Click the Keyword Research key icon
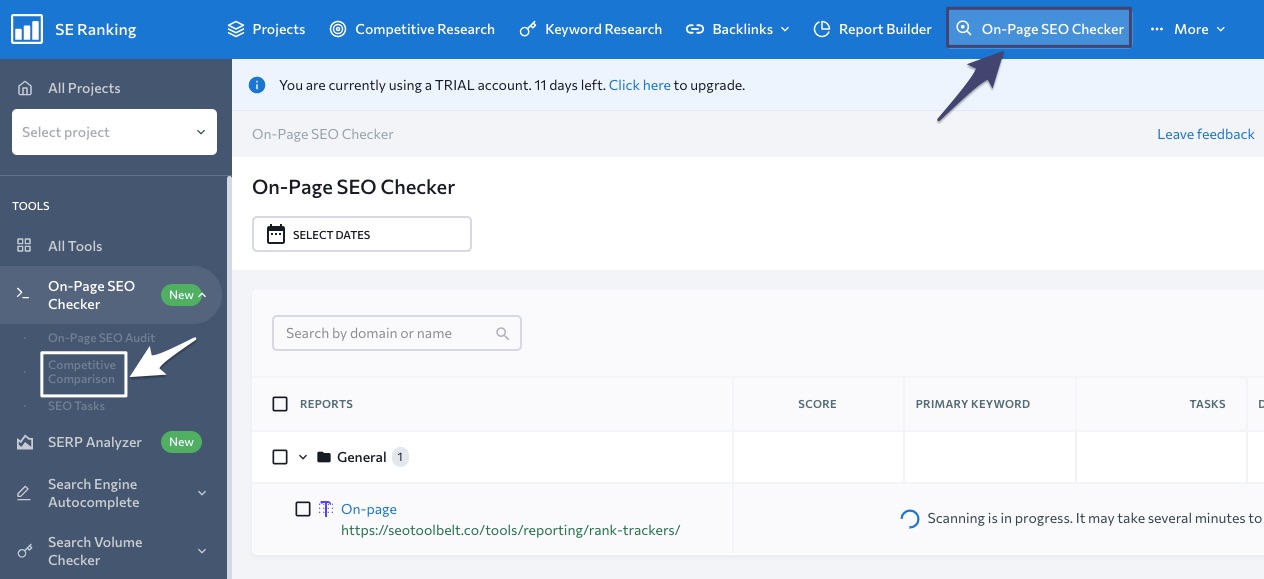The image size is (1264, 579). 528,29
